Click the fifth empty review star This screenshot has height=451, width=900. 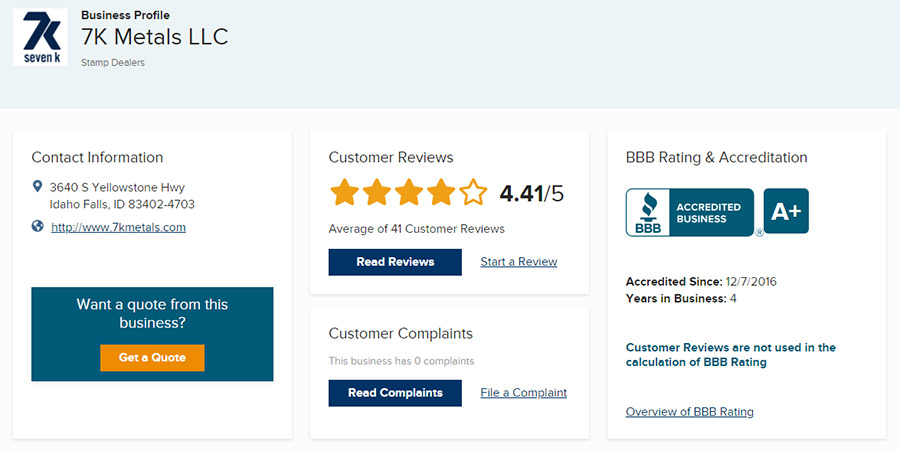pyautogui.click(x=473, y=192)
